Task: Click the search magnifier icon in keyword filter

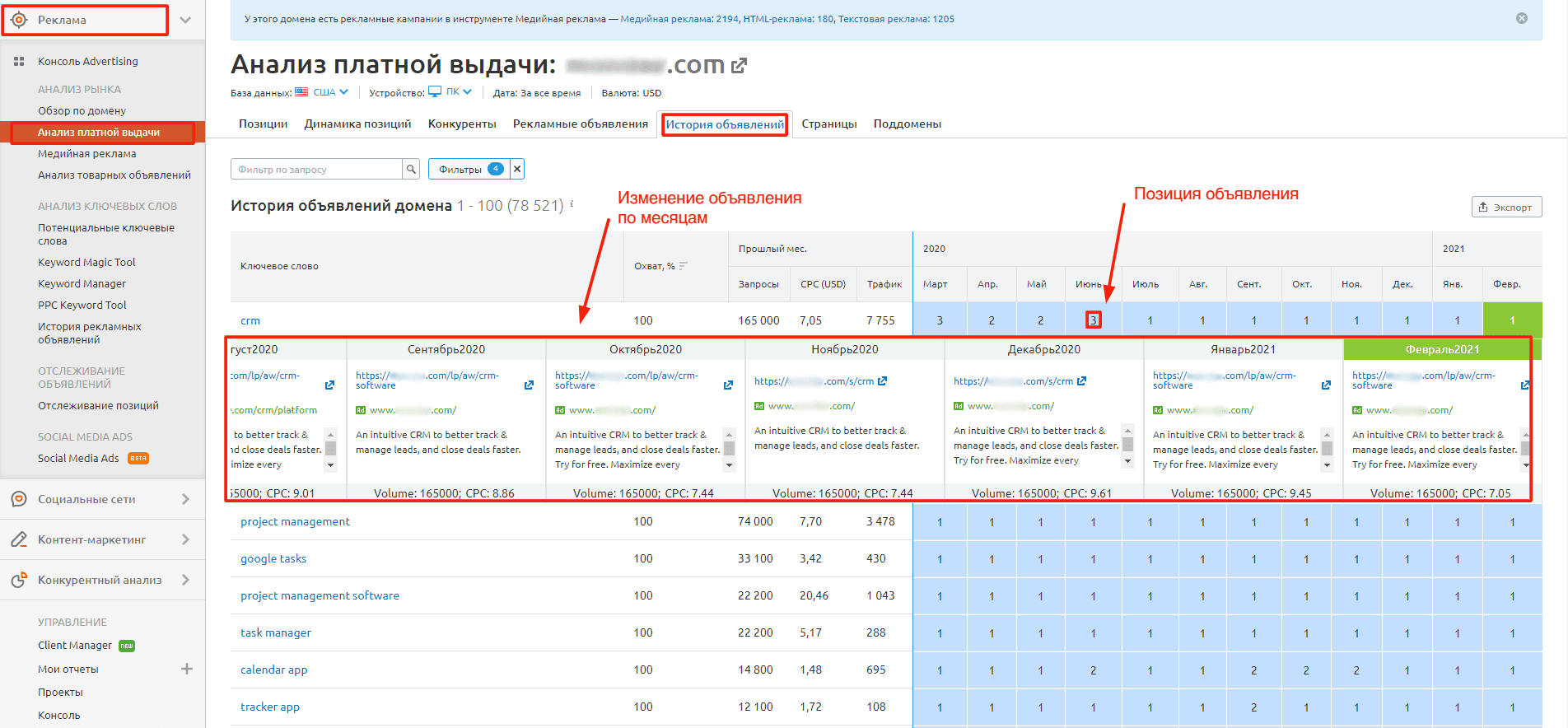Action: pyautogui.click(x=411, y=170)
